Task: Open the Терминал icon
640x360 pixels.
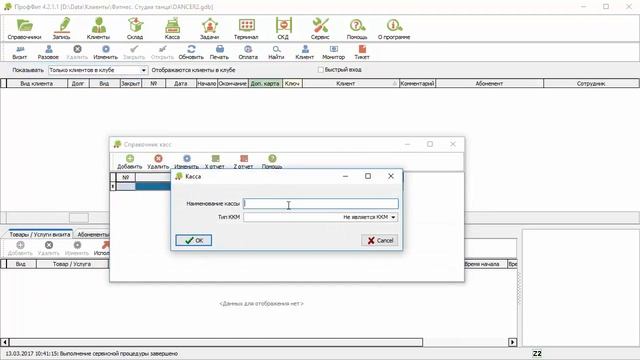Action: pos(246,29)
